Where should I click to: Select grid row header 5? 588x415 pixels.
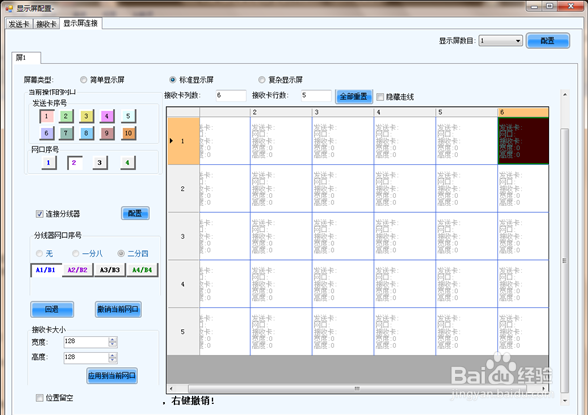point(183,331)
